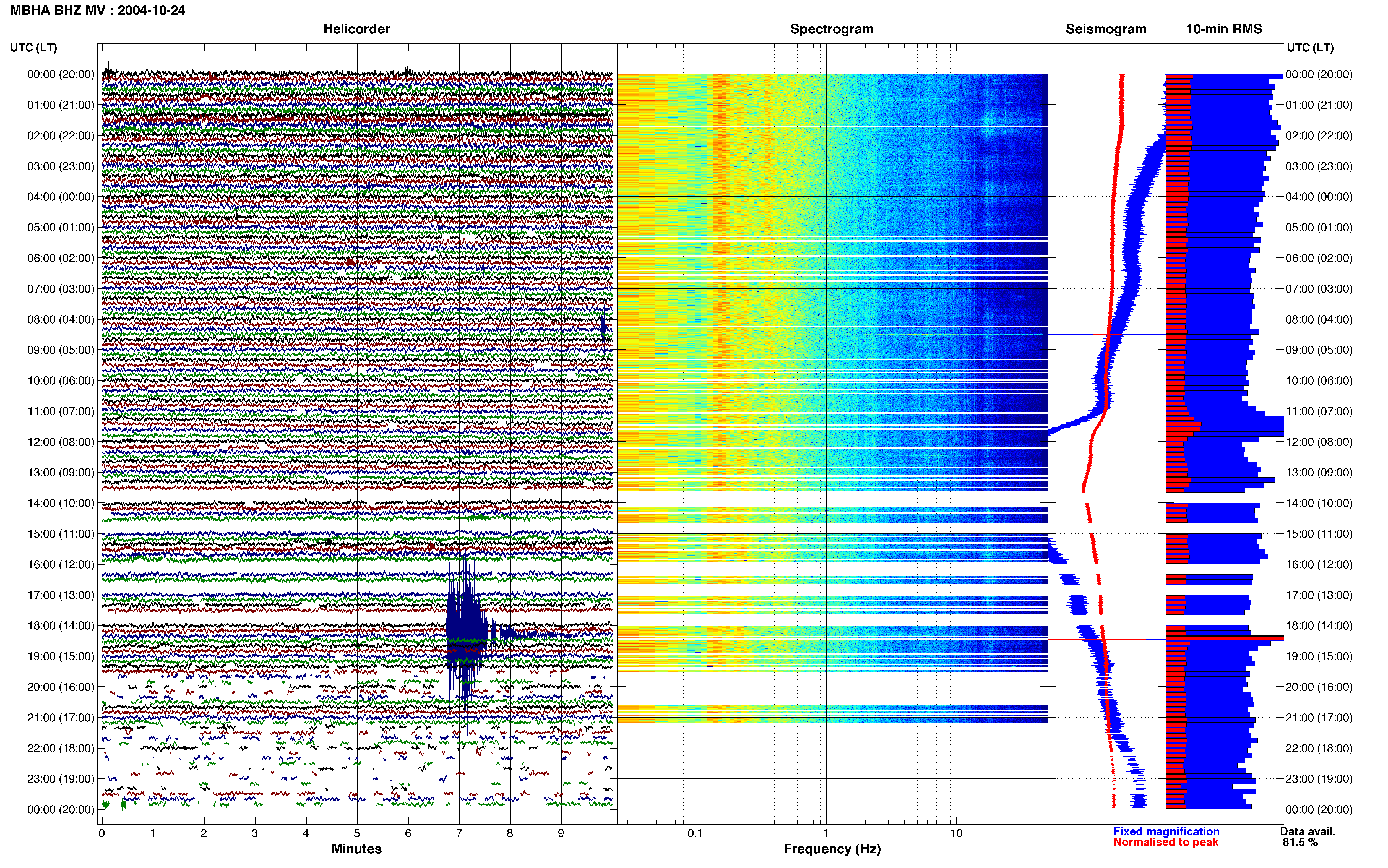This screenshot has height=868, width=1388.
Task: Click left time label '14:00 (10:00)'
Action: [x=60, y=503]
